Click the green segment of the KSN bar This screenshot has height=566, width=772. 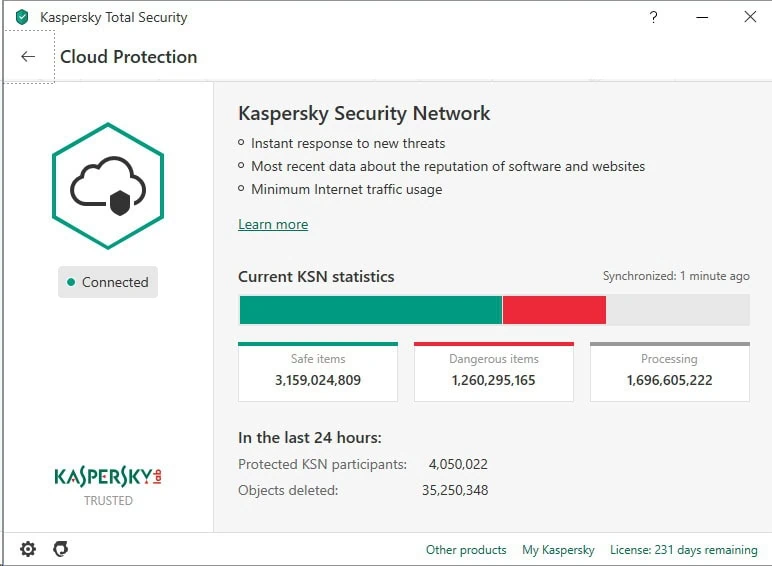[370, 310]
